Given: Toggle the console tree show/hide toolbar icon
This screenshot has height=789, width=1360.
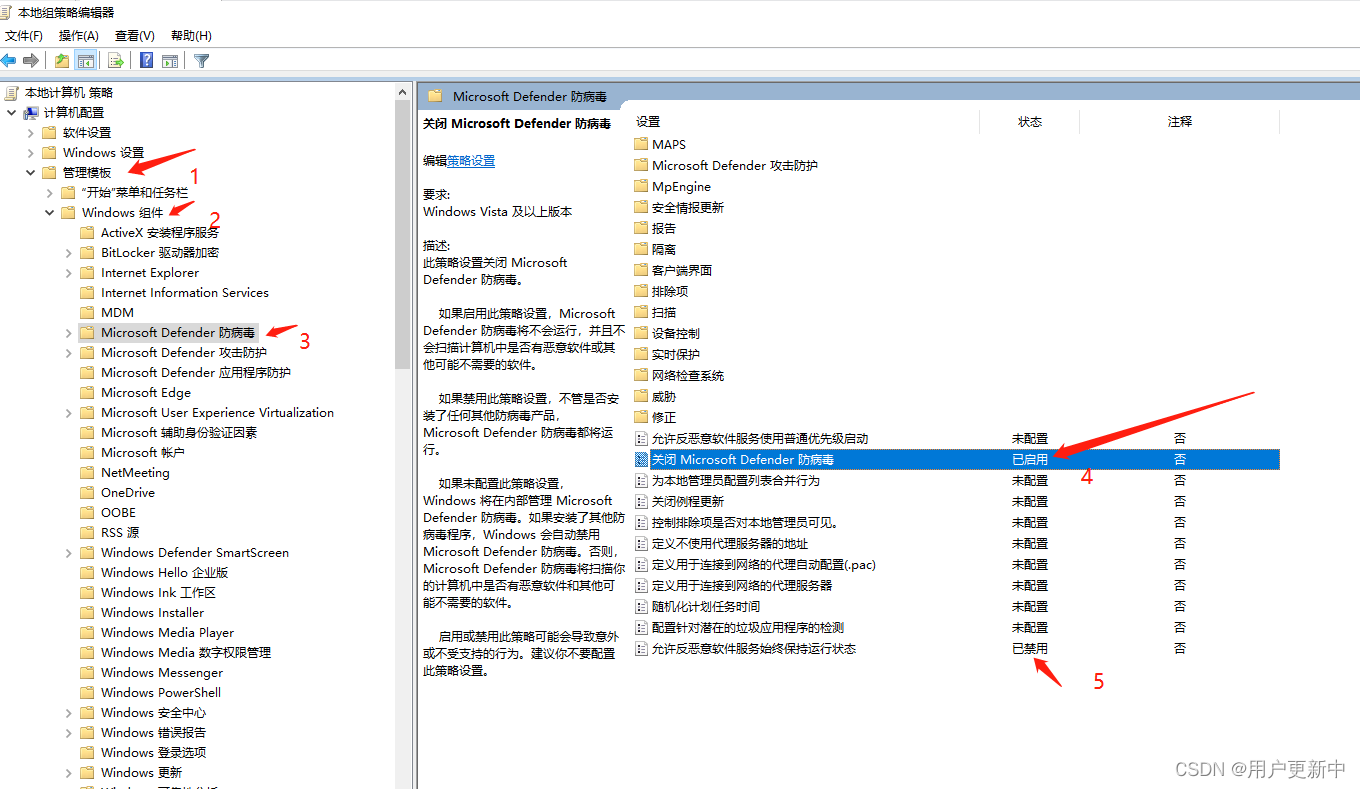Looking at the screenshot, I should 86,60.
